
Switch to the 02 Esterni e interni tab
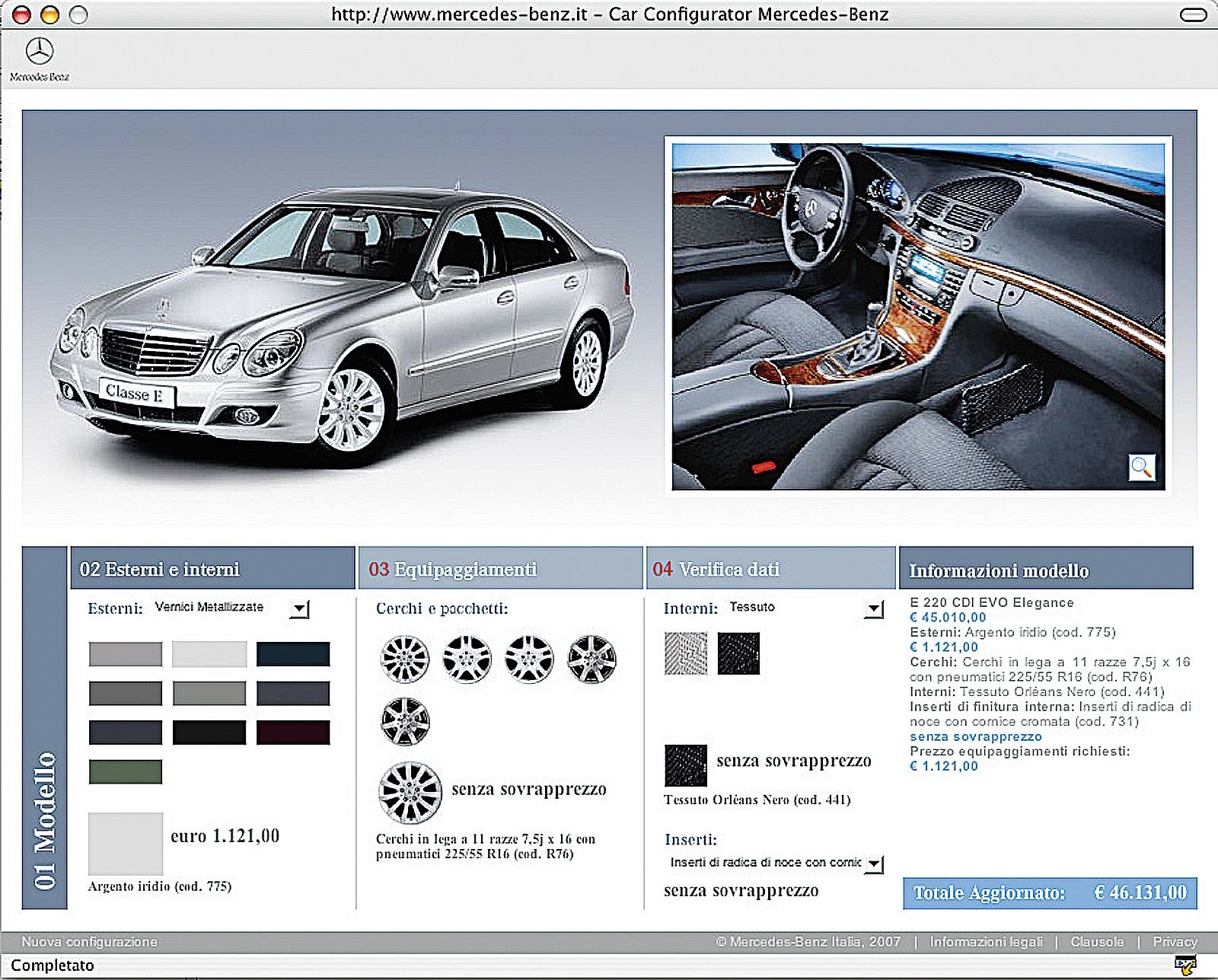pyautogui.click(x=212, y=568)
